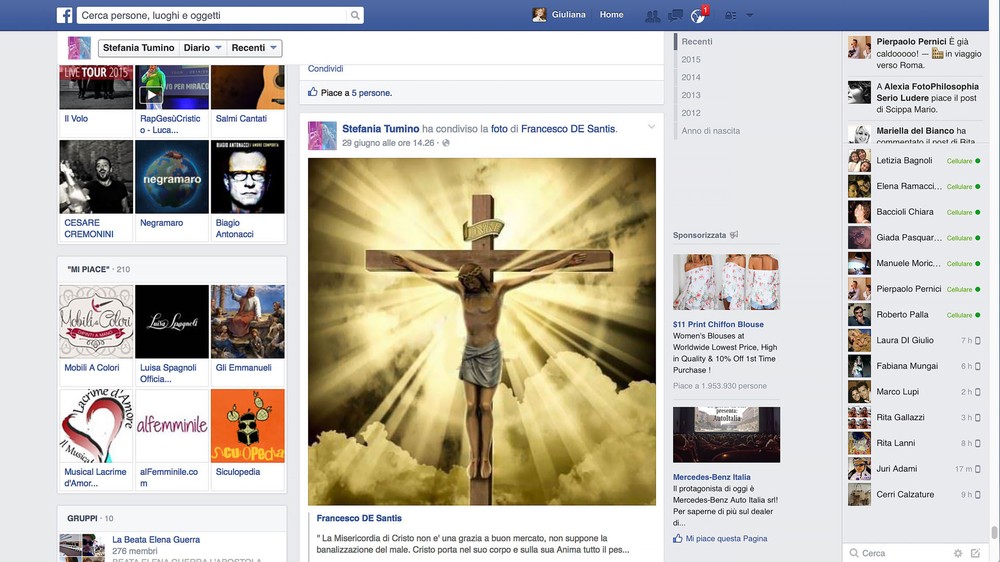Open the messages icon
Viewport: 1000px width, 562px height.
(675, 16)
